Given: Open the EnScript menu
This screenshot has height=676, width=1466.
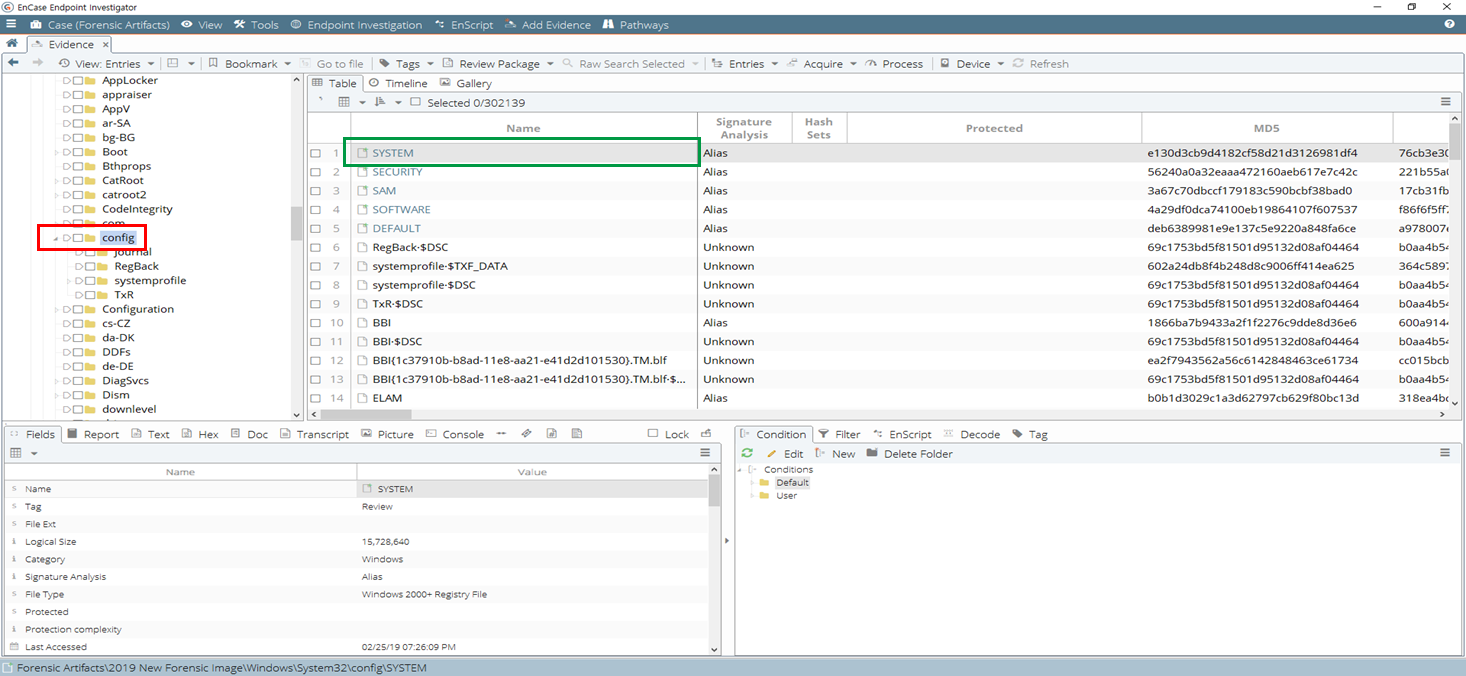Looking at the screenshot, I should pos(464,24).
